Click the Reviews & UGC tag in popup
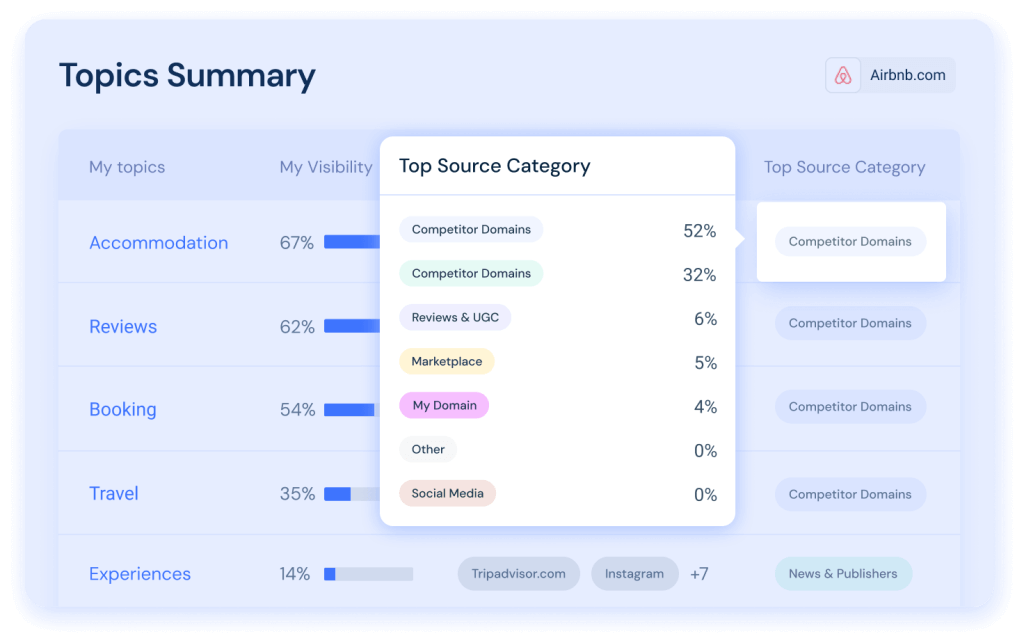Image resolution: width=1024 pixels, height=643 pixels. 455,318
